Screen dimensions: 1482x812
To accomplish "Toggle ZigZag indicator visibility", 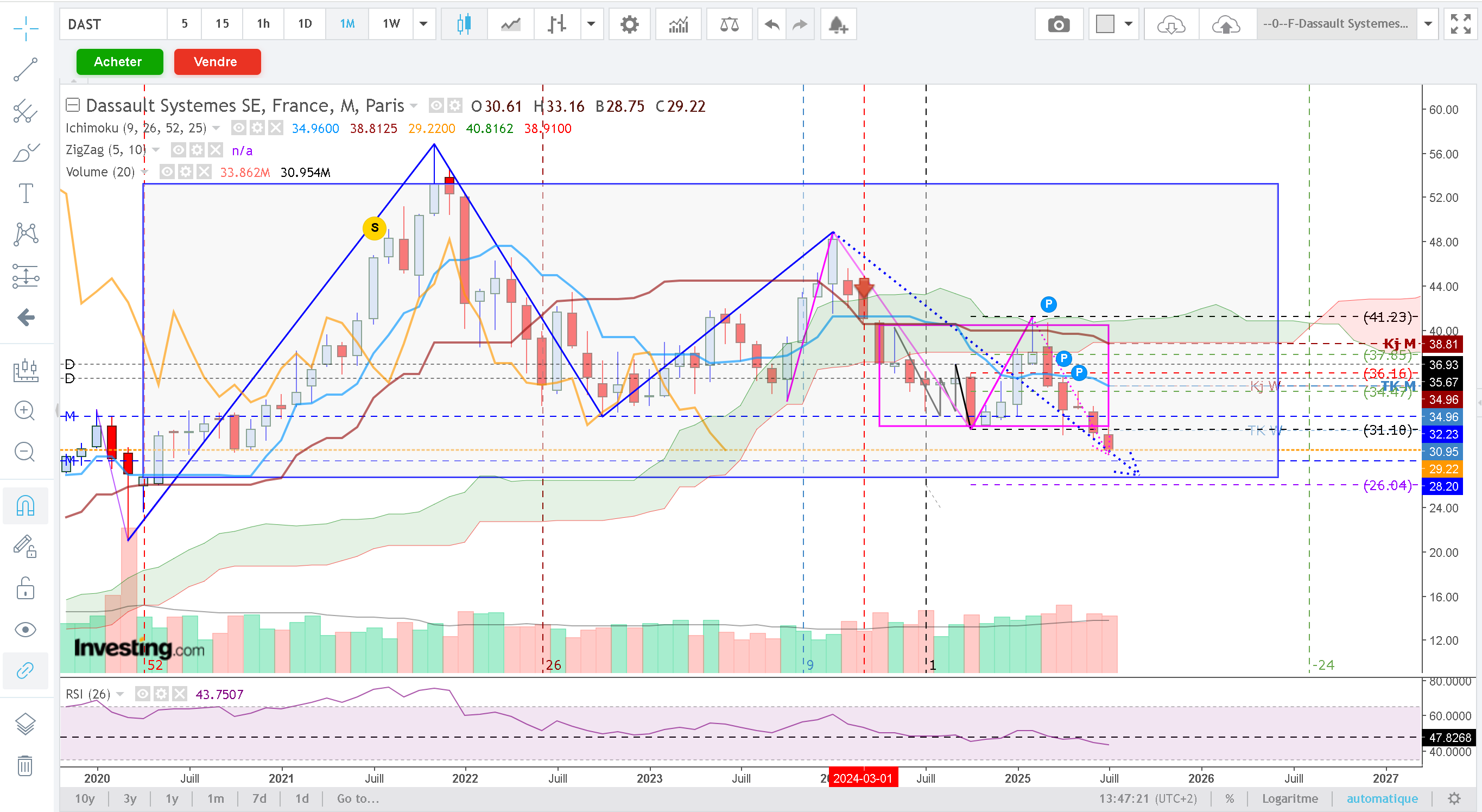I will click(179, 150).
